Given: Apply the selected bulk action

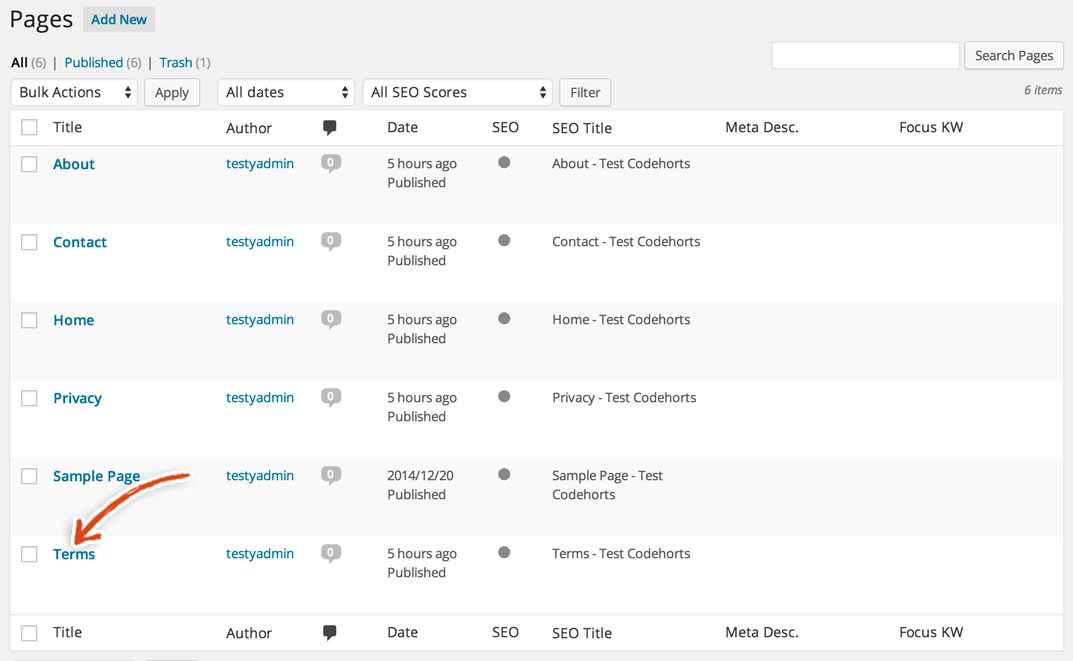Looking at the screenshot, I should click(x=172, y=92).
